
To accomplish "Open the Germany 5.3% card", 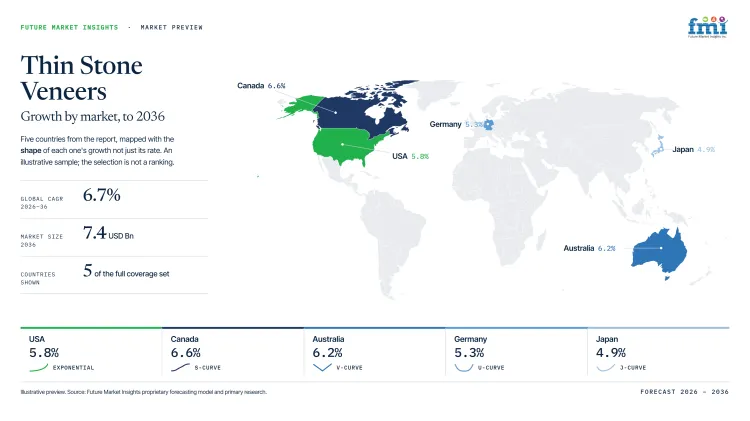I will [x=516, y=352].
